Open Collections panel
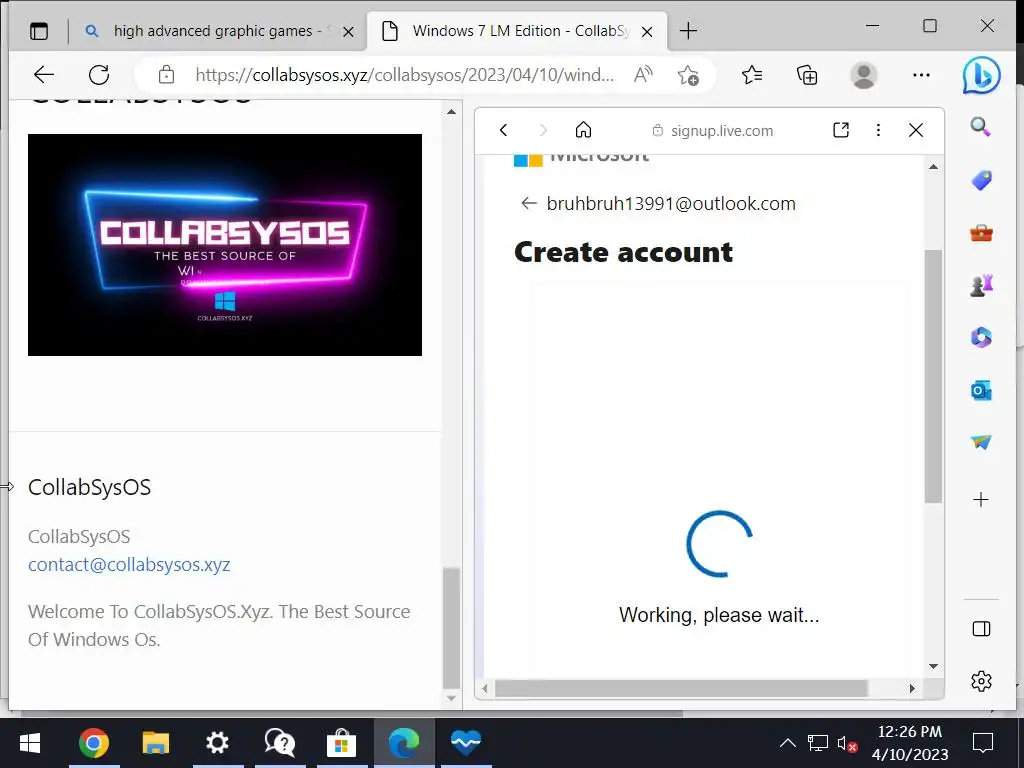Image resolution: width=1024 pixels, height=768 pixels. (807, 75)
